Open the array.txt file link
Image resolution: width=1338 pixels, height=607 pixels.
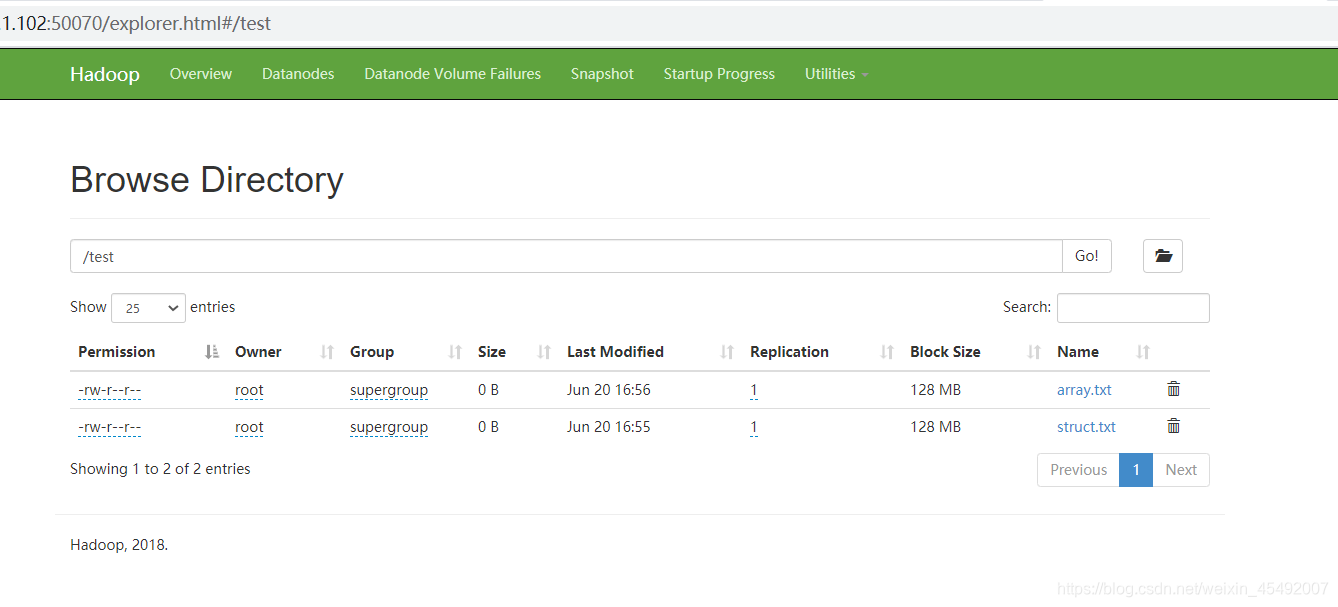click(1084, 390)
